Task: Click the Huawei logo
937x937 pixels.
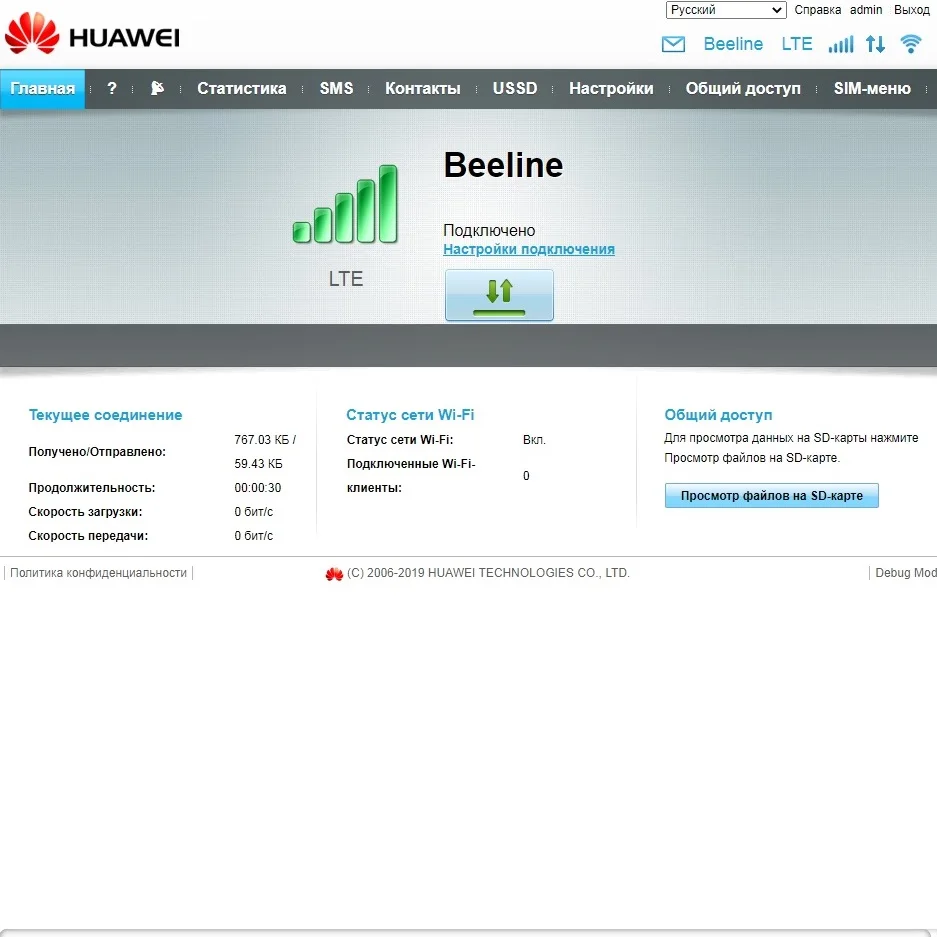Action: (x=92, y=33)
